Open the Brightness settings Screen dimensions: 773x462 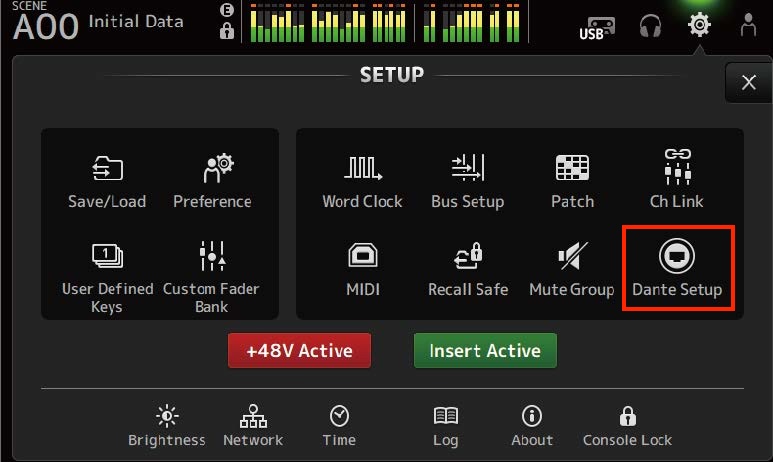click(167, 426)
